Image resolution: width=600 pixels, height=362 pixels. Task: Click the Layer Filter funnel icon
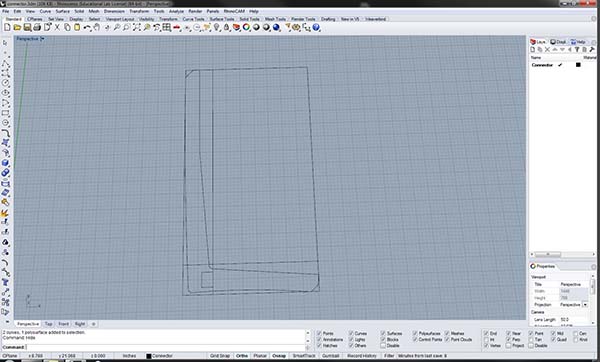(577, 50)
